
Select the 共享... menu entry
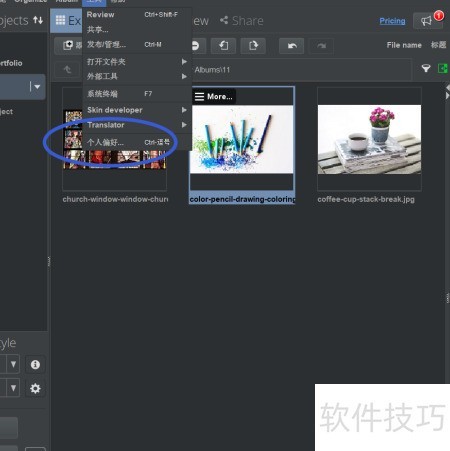pos(137,29)
